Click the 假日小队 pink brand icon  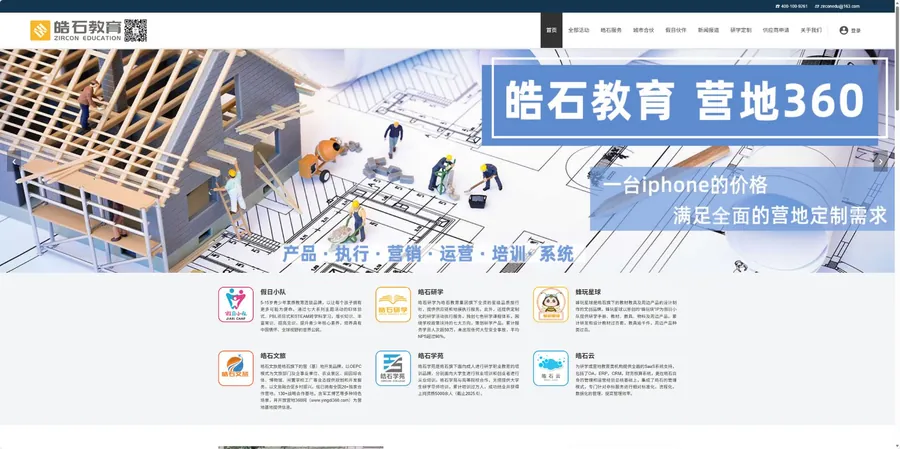coord(235,304)
